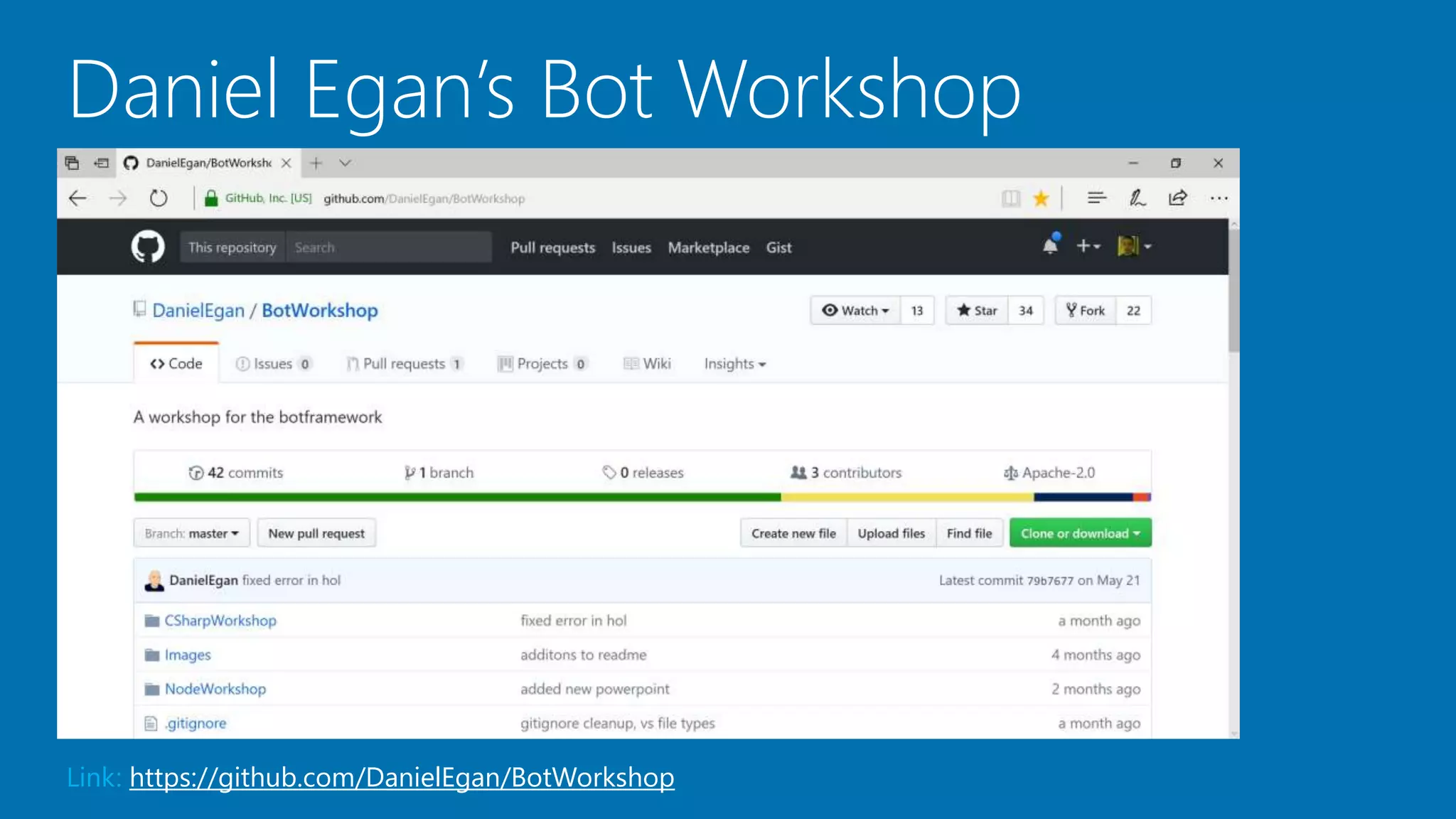
Task: Open Gist in top navigation
Action: [778, 247]
